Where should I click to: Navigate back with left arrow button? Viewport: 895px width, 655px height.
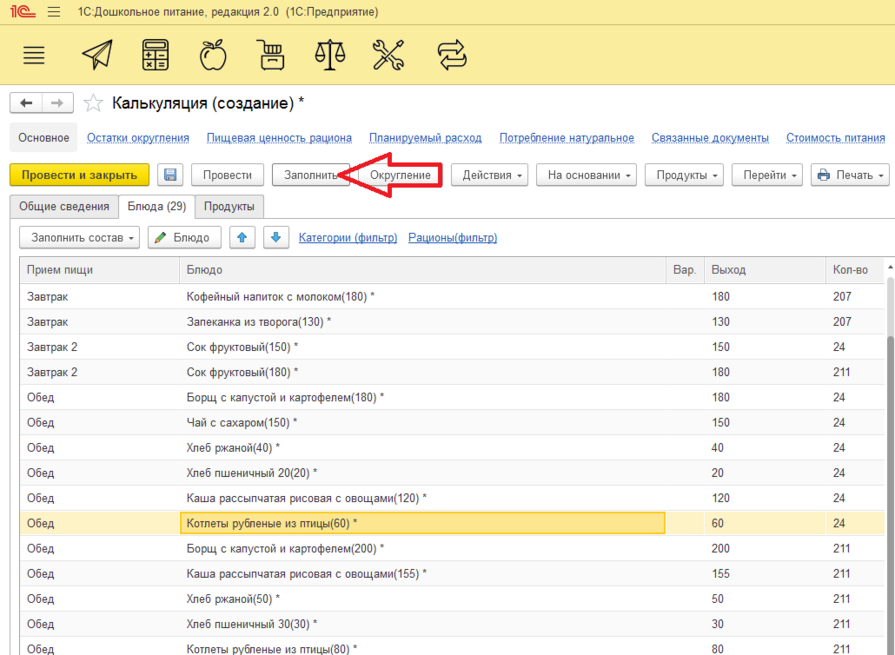click(x=26, y=103)
